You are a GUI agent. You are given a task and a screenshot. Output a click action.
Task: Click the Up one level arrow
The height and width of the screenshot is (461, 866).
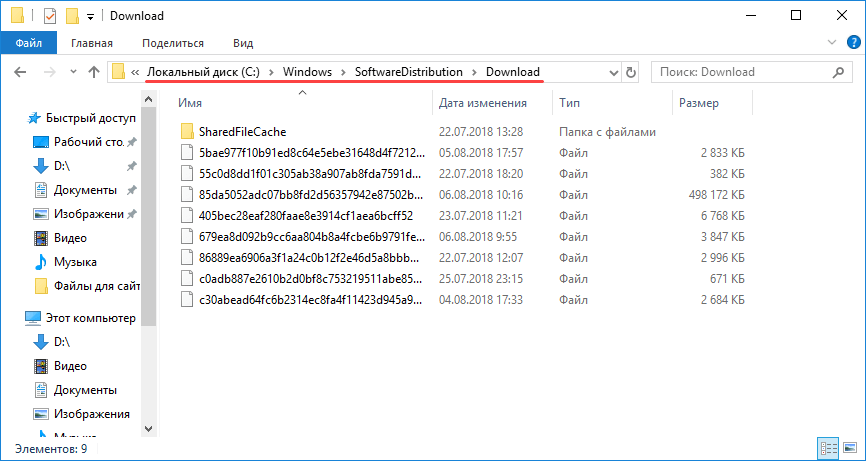point(93,72)
